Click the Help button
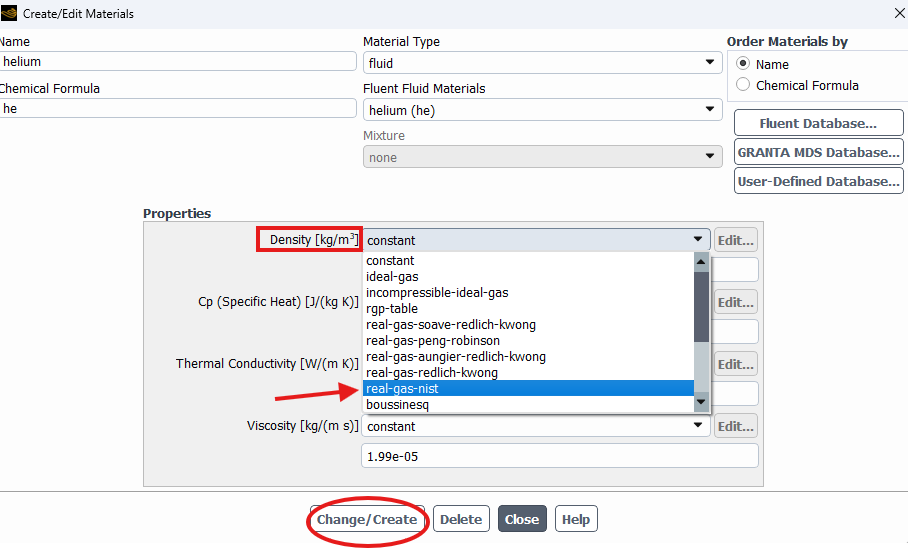Viewport: 908px width, 549px height. pyautogui.click(x=576, y=519)
